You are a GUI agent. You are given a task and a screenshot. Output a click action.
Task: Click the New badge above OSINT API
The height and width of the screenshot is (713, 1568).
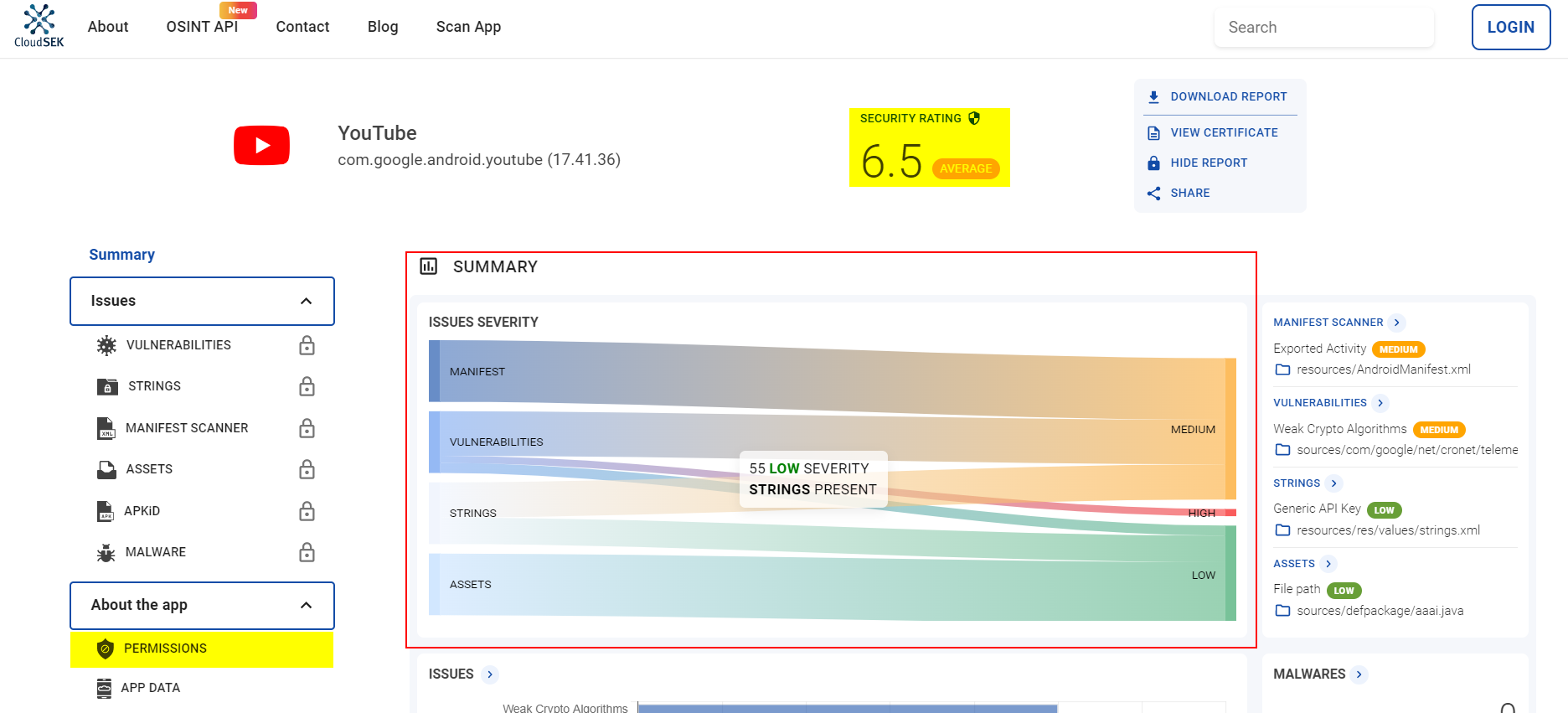(x=238, y=10)
